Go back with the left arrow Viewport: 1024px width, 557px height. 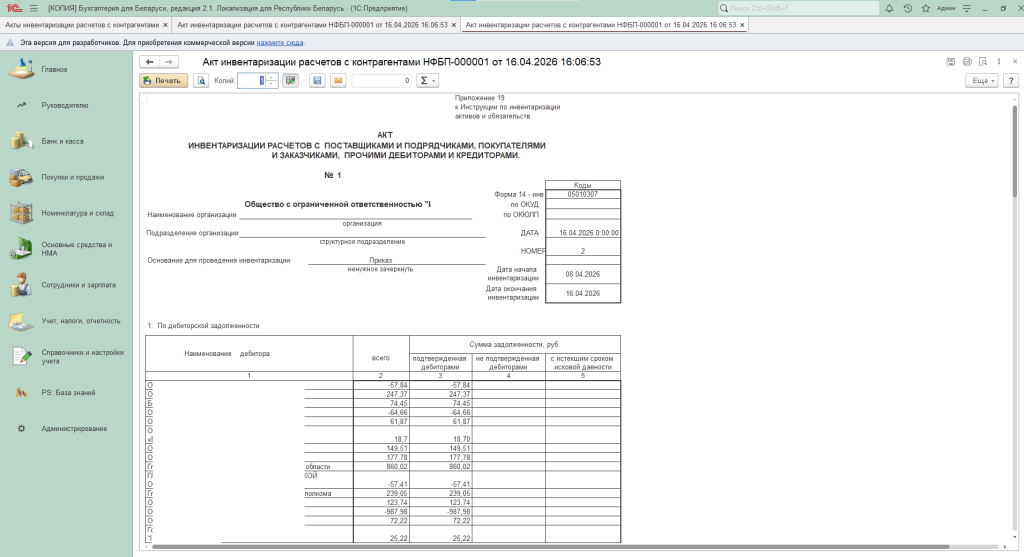pyautogui.click(x=150, y=62)
